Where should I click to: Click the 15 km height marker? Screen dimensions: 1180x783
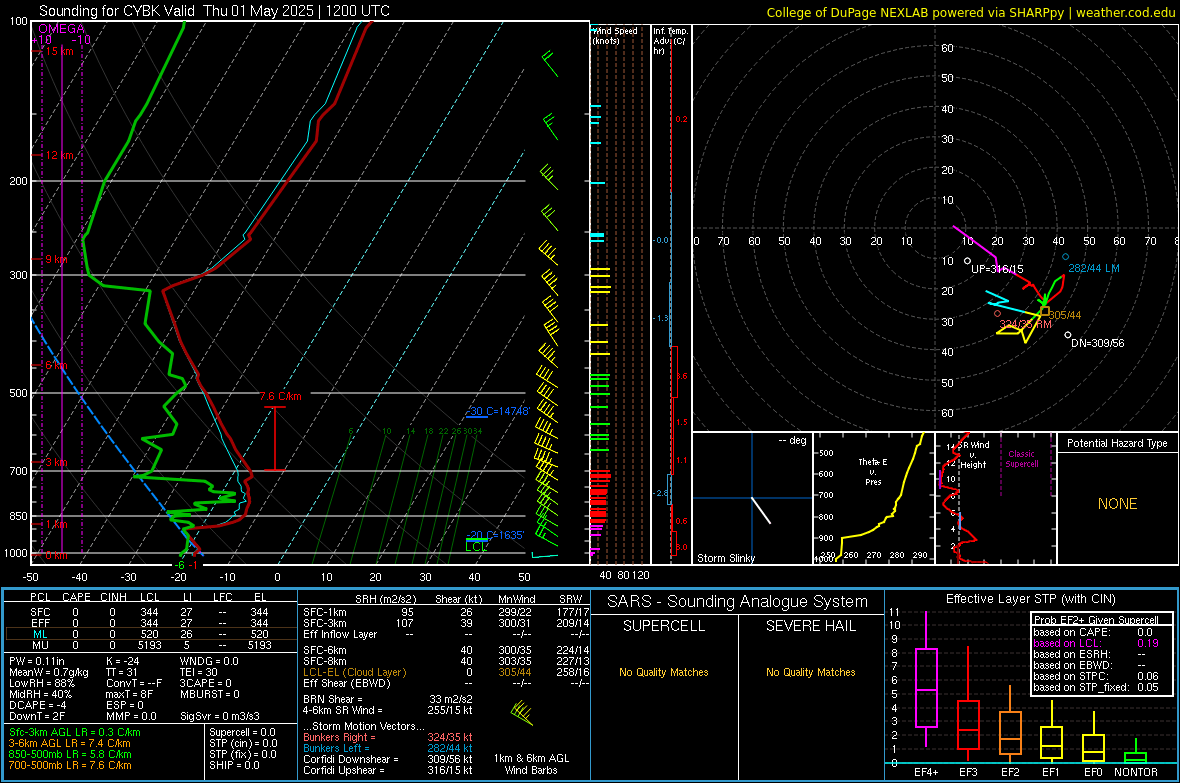coord(59,51)
